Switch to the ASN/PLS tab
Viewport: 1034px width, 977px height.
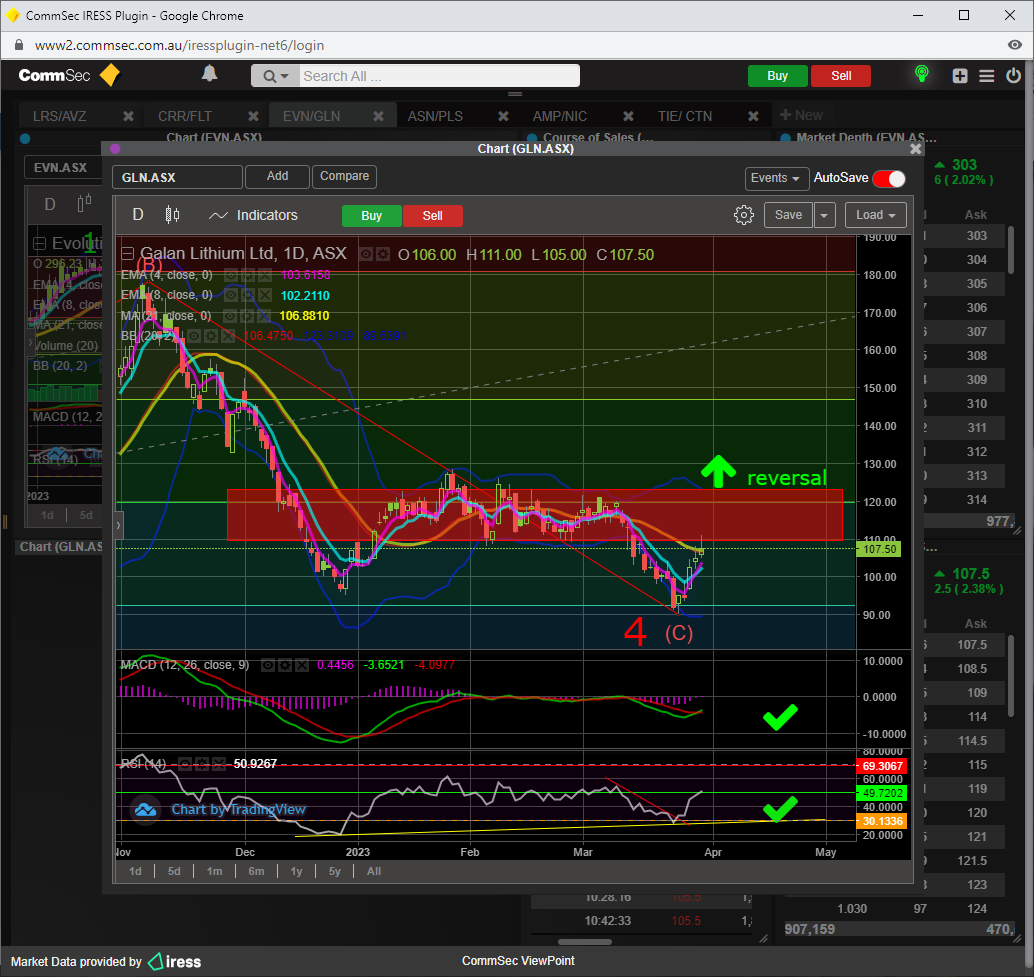435,116
